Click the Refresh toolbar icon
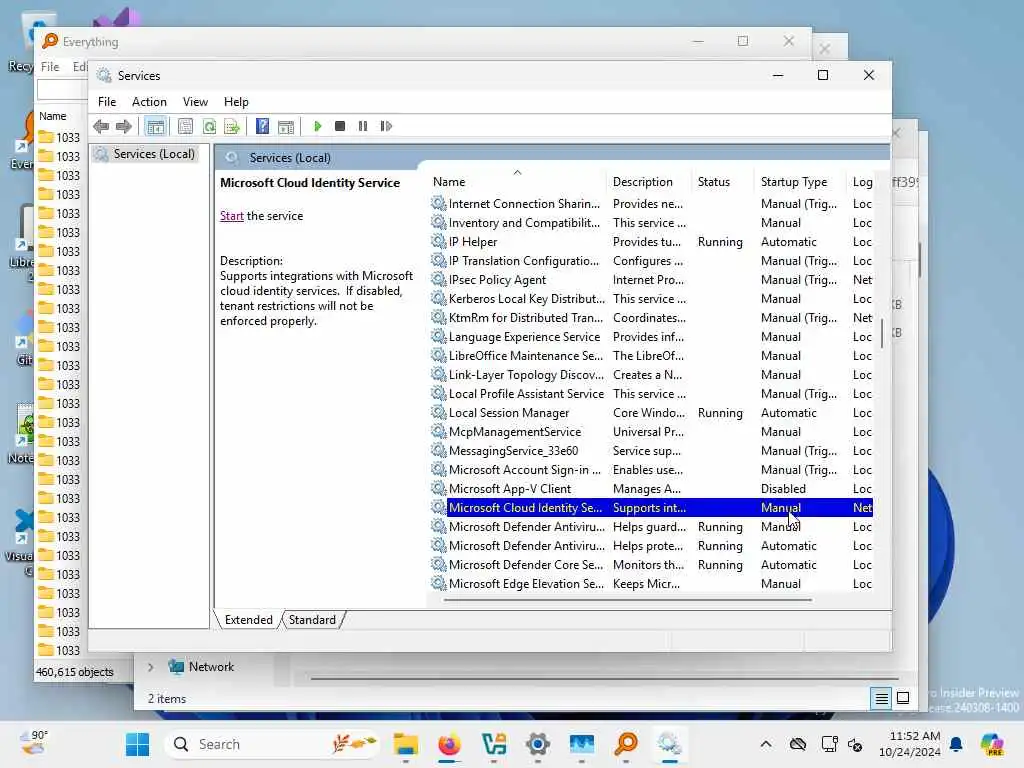 coord(209,126)
